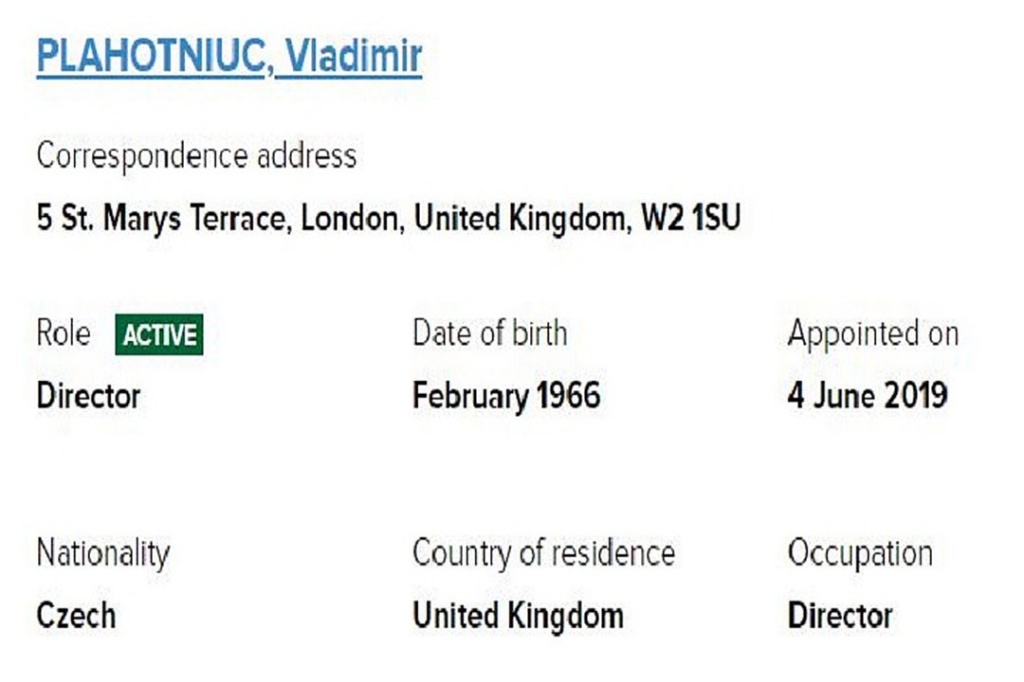This screenshot has width=1024, height=682.
Task: Click the Director value under Role
Action: point(89,396)
